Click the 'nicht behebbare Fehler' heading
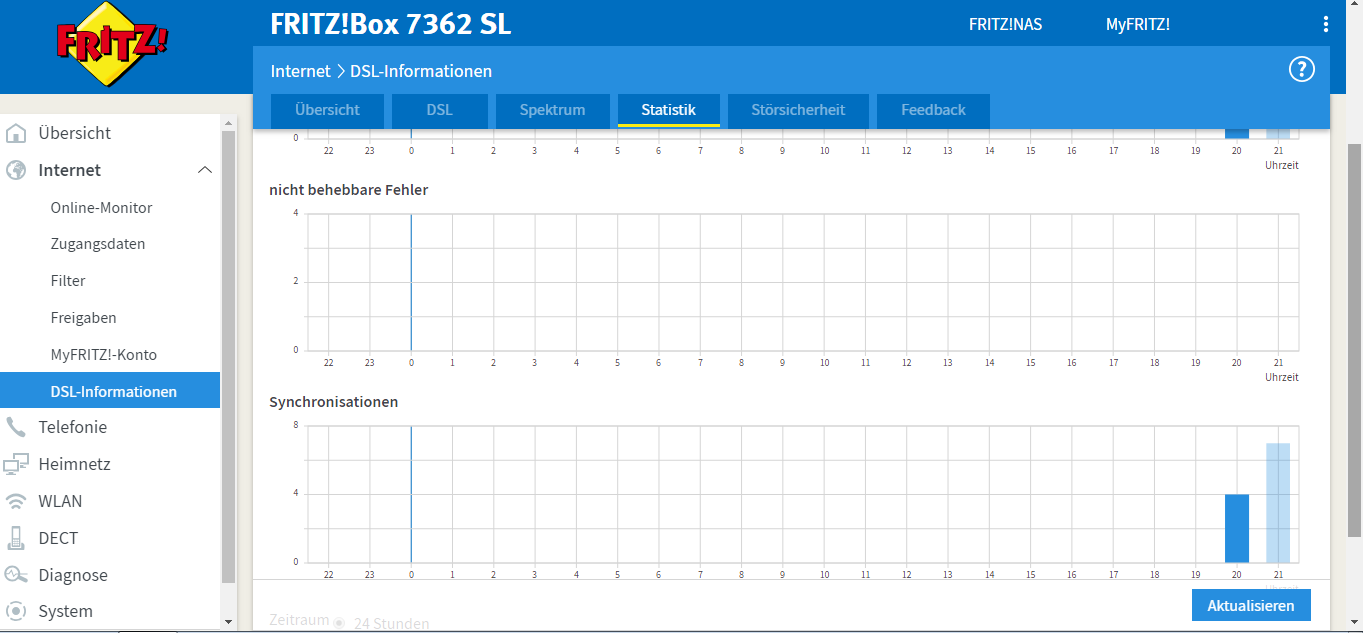1363x633 pixels. point(349,190)
